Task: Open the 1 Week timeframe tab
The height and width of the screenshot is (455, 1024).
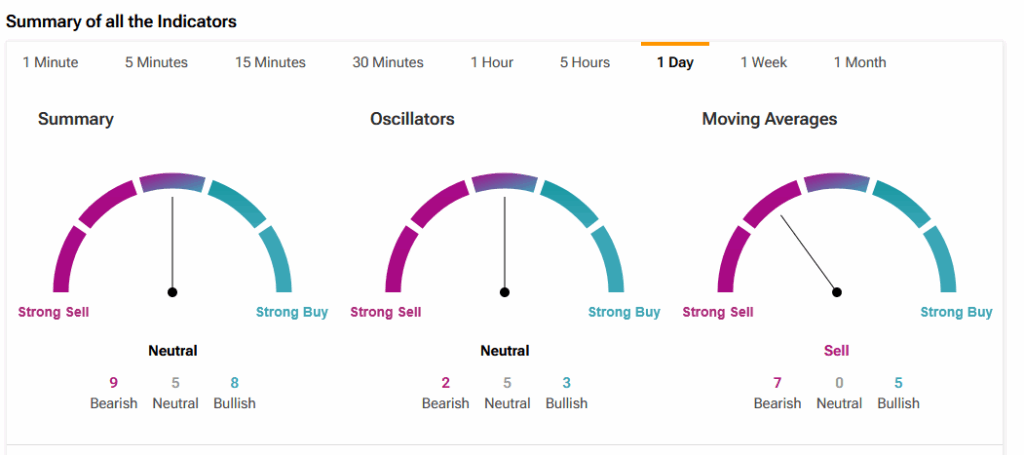Action: point(764,62)
